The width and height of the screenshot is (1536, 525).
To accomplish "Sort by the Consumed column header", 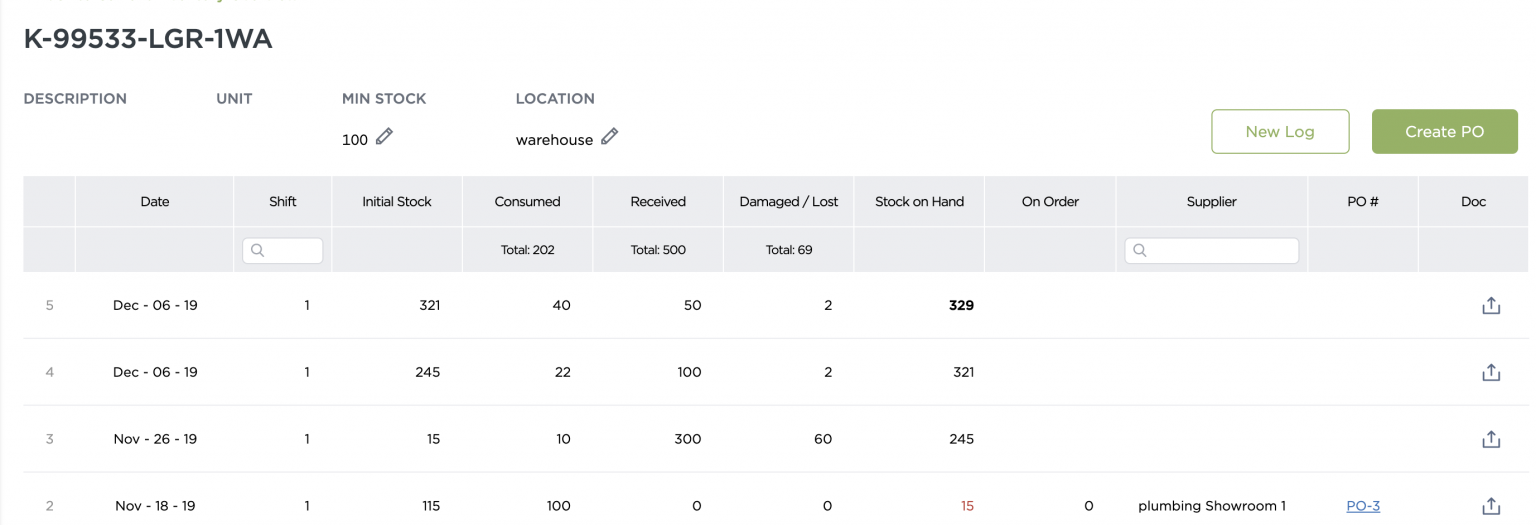I will 527,202.
